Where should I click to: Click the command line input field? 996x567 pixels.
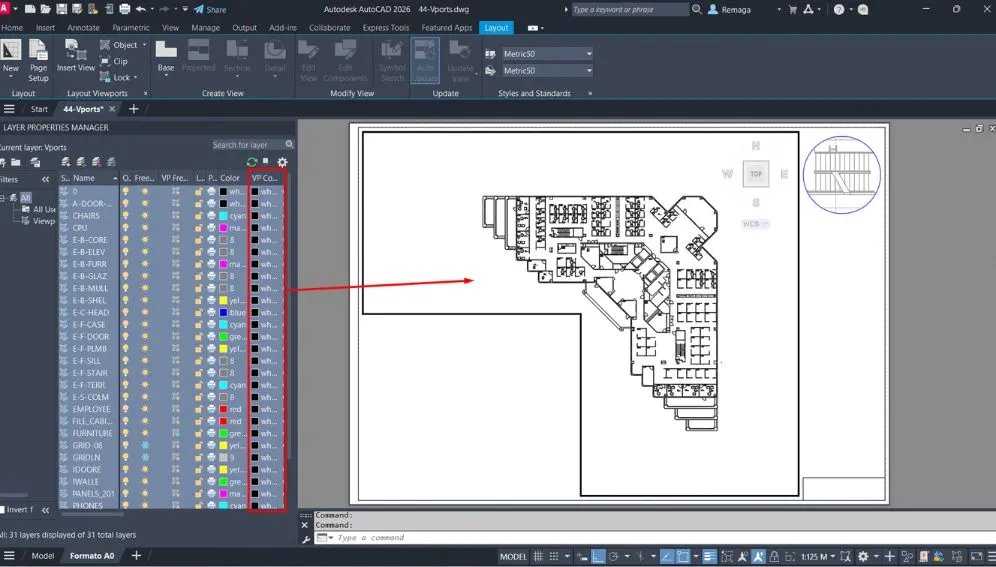[654, 537]
